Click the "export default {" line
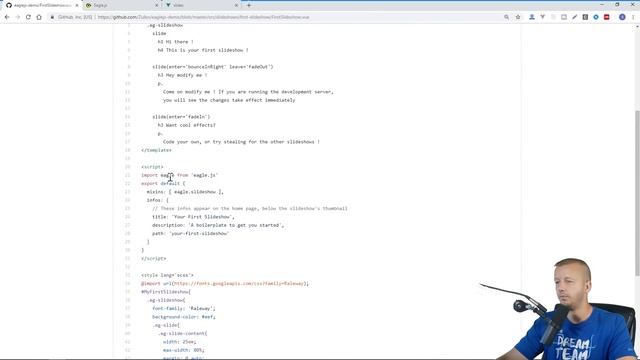Image resolution: width=640 pixels, height=360 pixels. [163, 183]
